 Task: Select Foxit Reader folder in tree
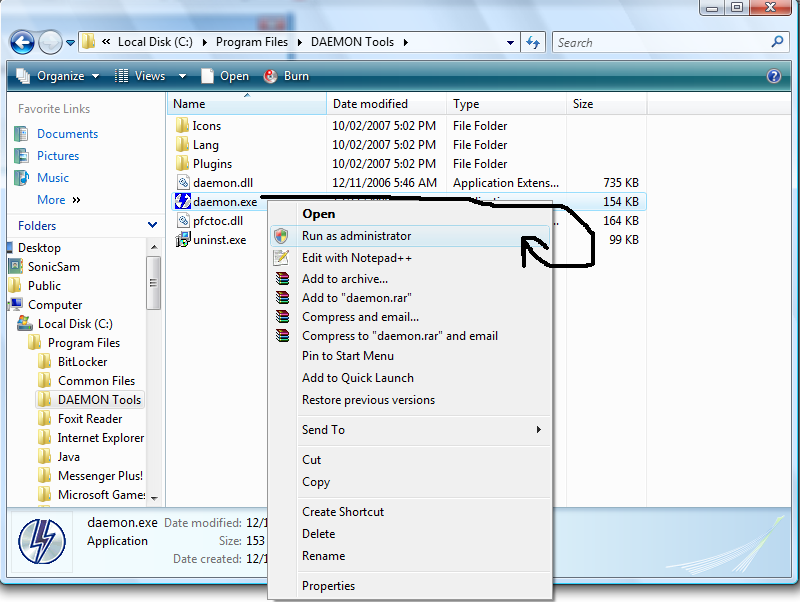90,419
